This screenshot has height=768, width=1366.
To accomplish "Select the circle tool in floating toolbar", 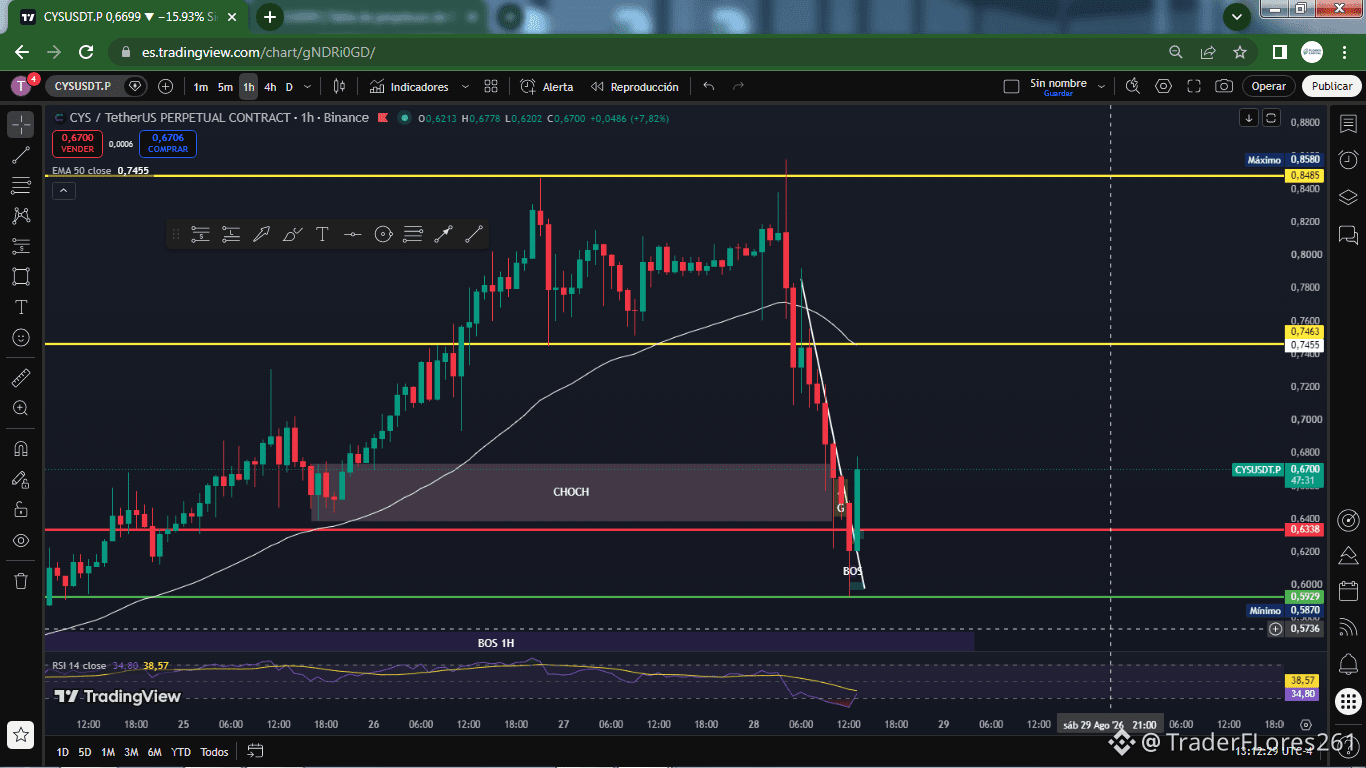I will click(x=383, y=235).
